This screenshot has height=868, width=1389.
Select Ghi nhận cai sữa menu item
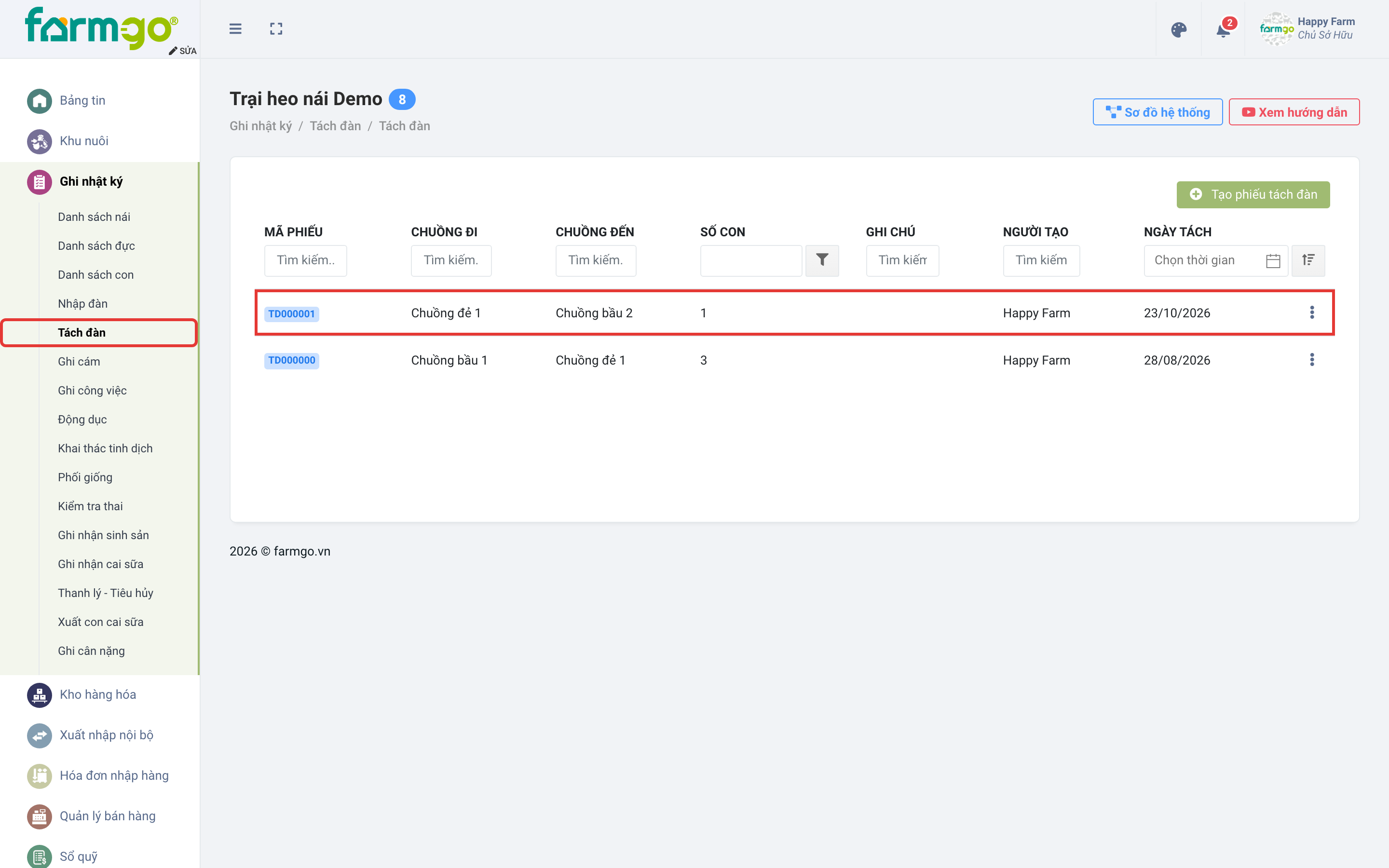100,564
